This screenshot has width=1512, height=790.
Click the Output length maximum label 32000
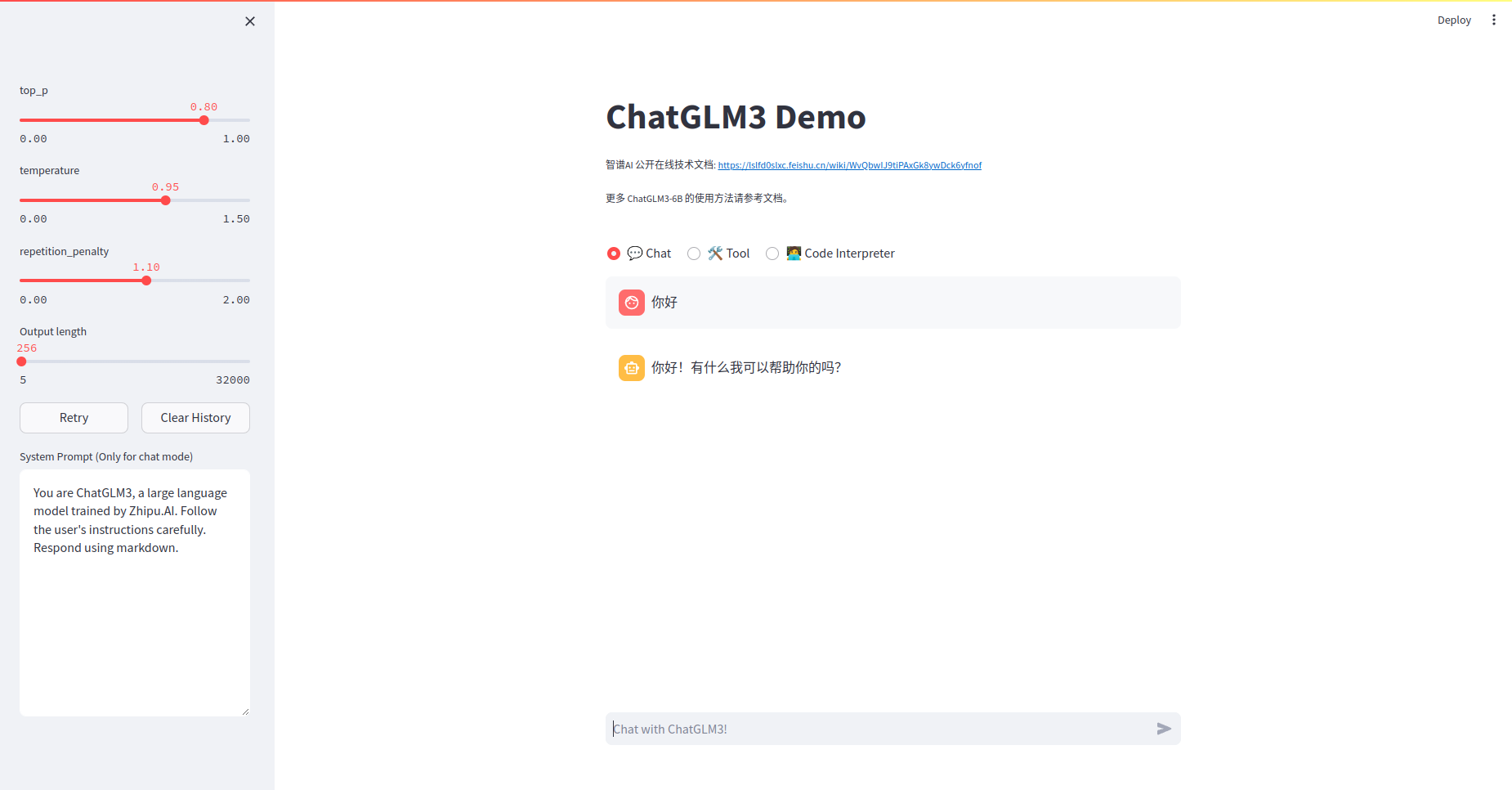[233, 380]
